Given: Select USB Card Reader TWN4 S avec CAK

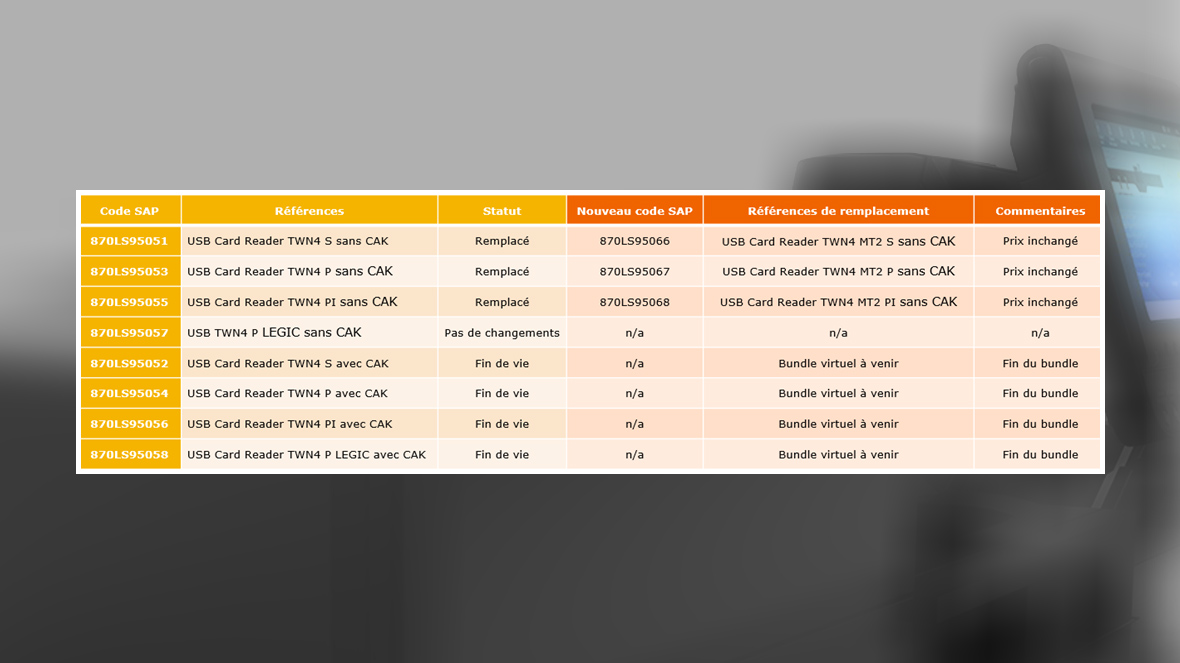Looking at the screenshot, I should pyautogui.click(x=287, y=363).
